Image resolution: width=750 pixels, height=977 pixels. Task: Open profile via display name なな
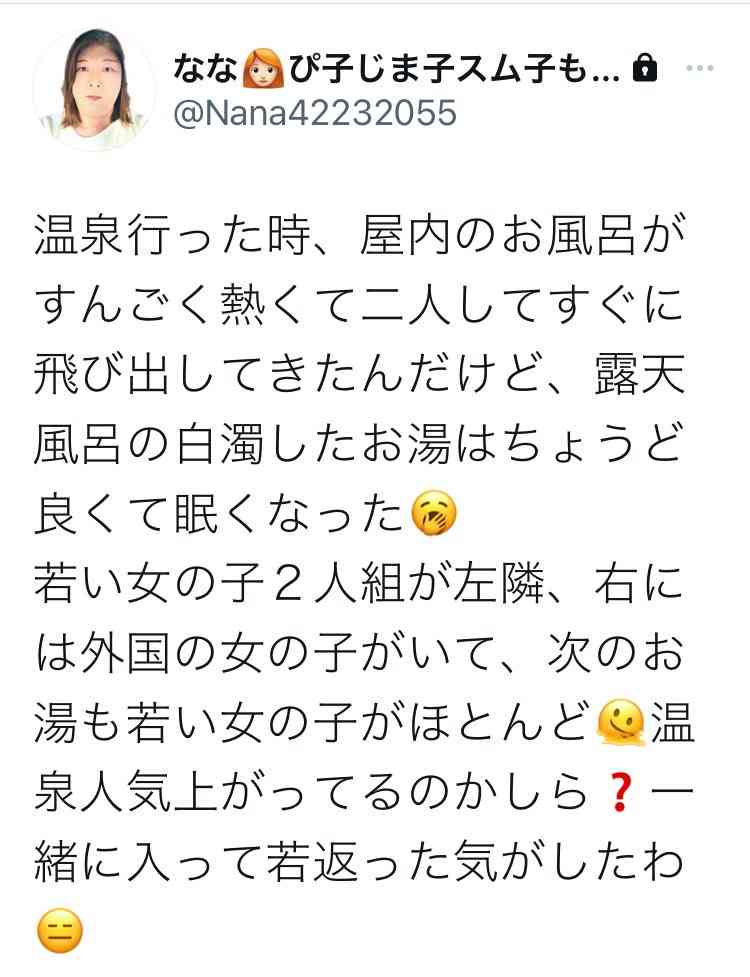click(x=204, y=68)
